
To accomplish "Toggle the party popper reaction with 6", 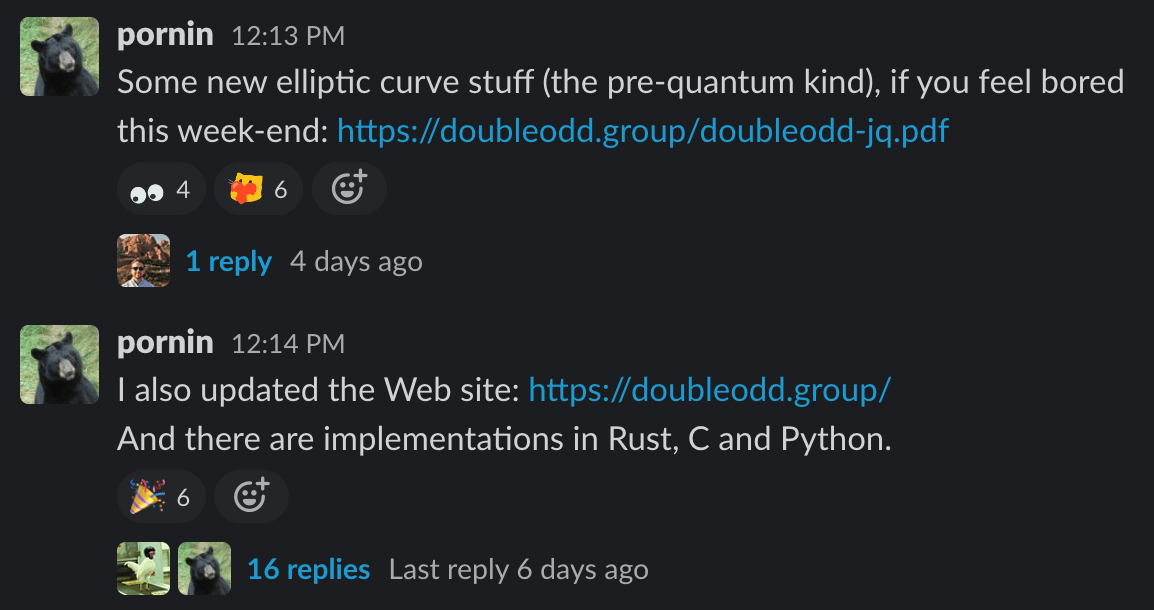I will coord(160,497).
